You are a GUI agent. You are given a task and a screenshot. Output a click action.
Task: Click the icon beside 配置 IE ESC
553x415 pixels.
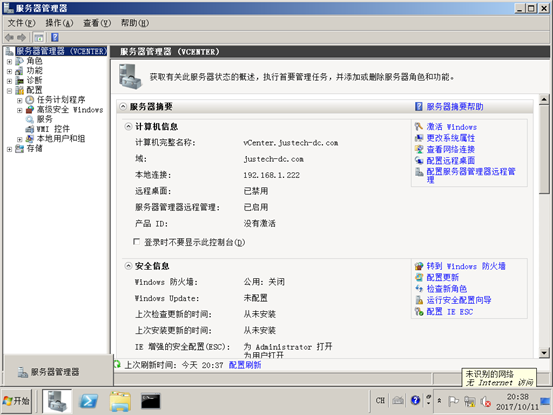[419, 311]
